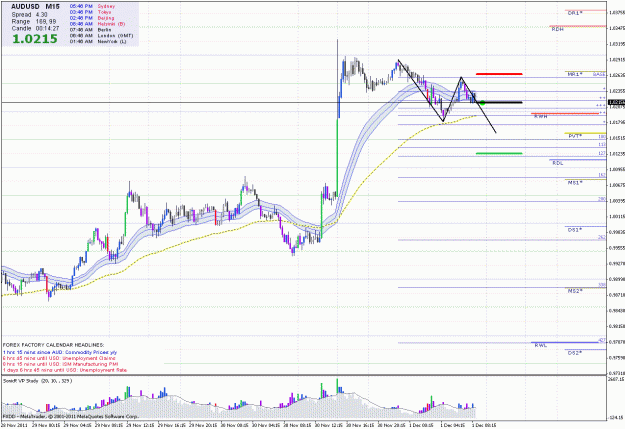The image size is (625, 429).
Task: Click the DS1 level label
Action: coord(575,230)
